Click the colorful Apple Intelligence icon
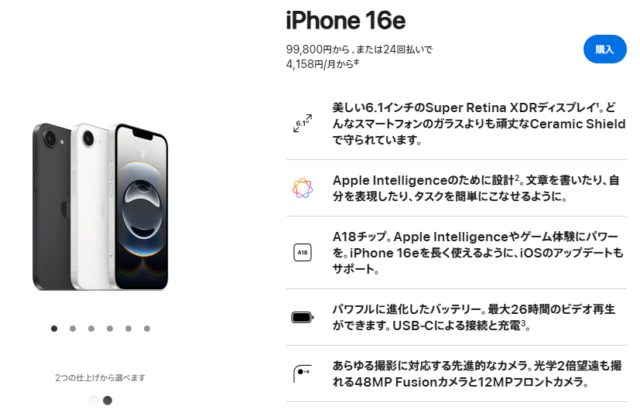 pyautogui.click(x=302, y=188)
